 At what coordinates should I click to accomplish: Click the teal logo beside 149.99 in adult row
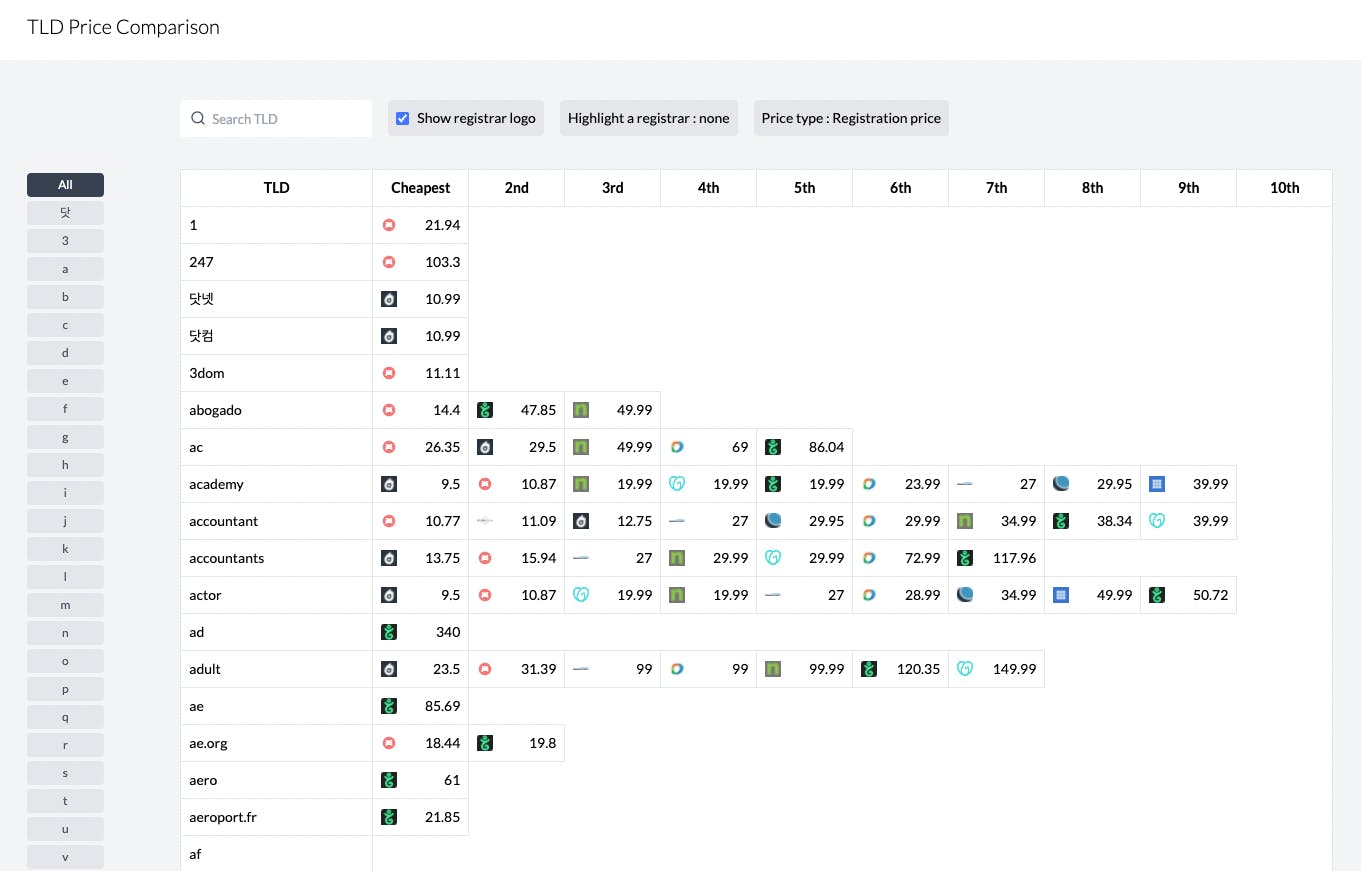point(965,669)
